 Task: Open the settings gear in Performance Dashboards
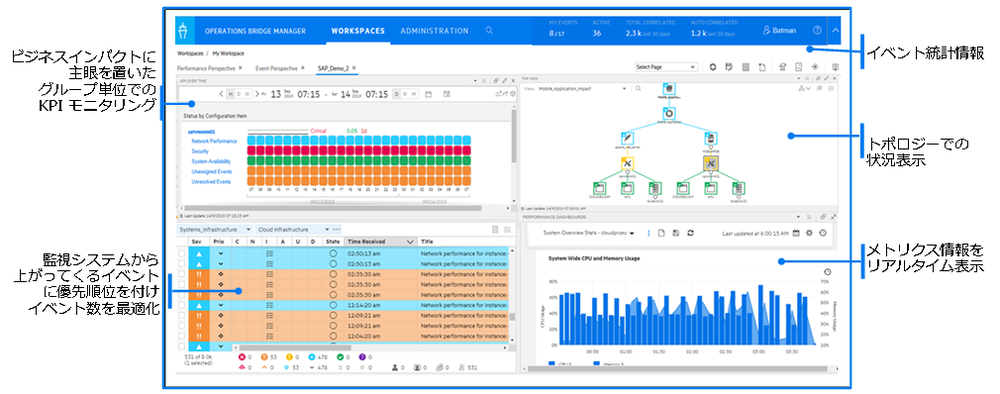pos(809,233)
